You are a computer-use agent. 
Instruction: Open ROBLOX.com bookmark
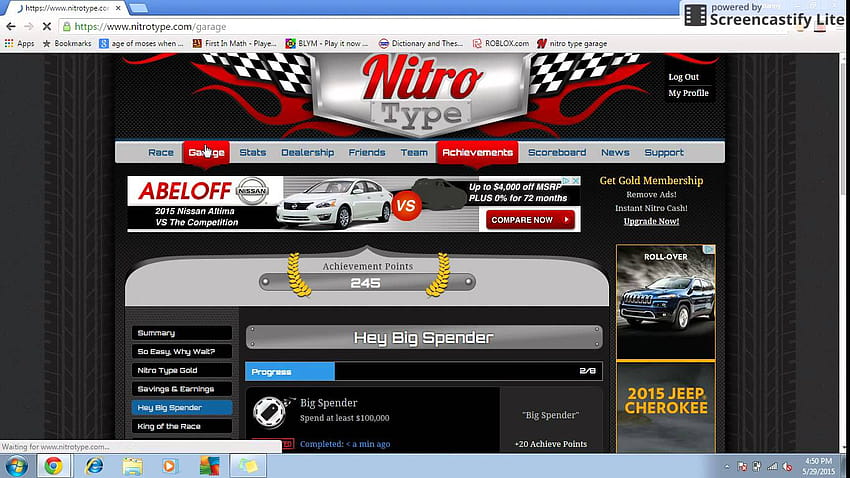click(x=500, y=43)
